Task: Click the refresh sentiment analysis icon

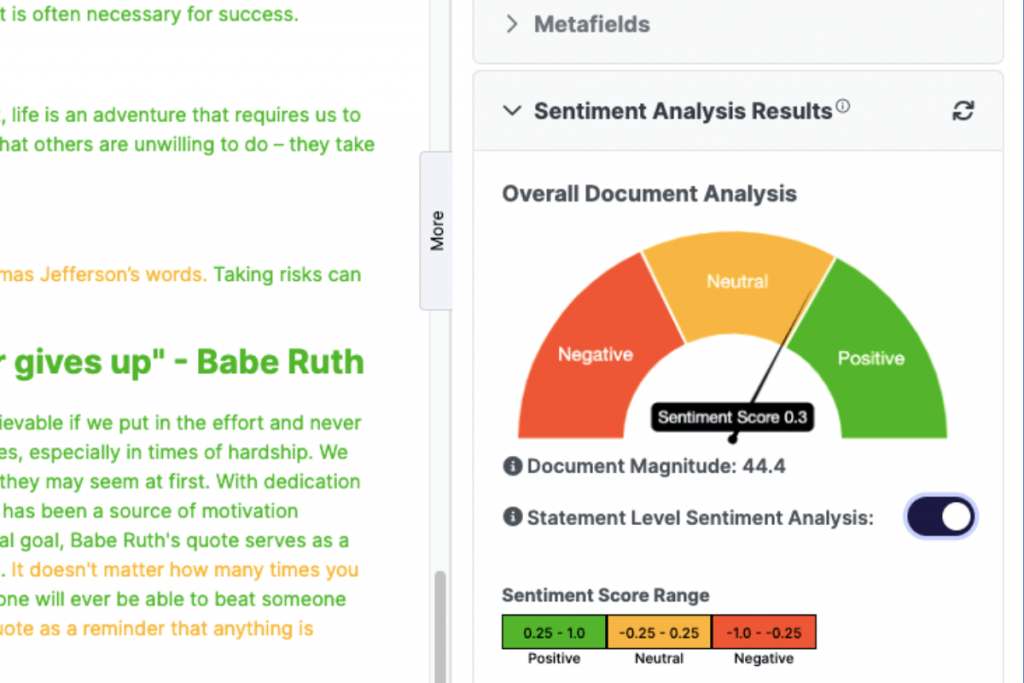Action: tap(962, 111)
